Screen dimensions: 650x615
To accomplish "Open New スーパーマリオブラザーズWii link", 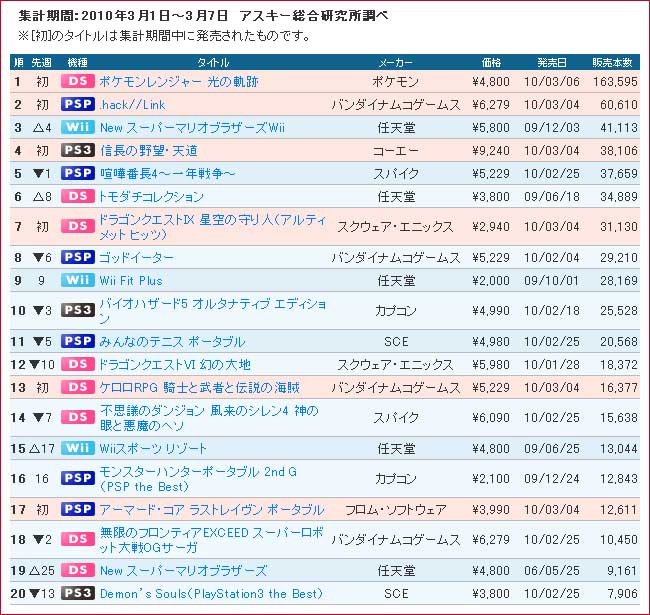I will 192,128.
